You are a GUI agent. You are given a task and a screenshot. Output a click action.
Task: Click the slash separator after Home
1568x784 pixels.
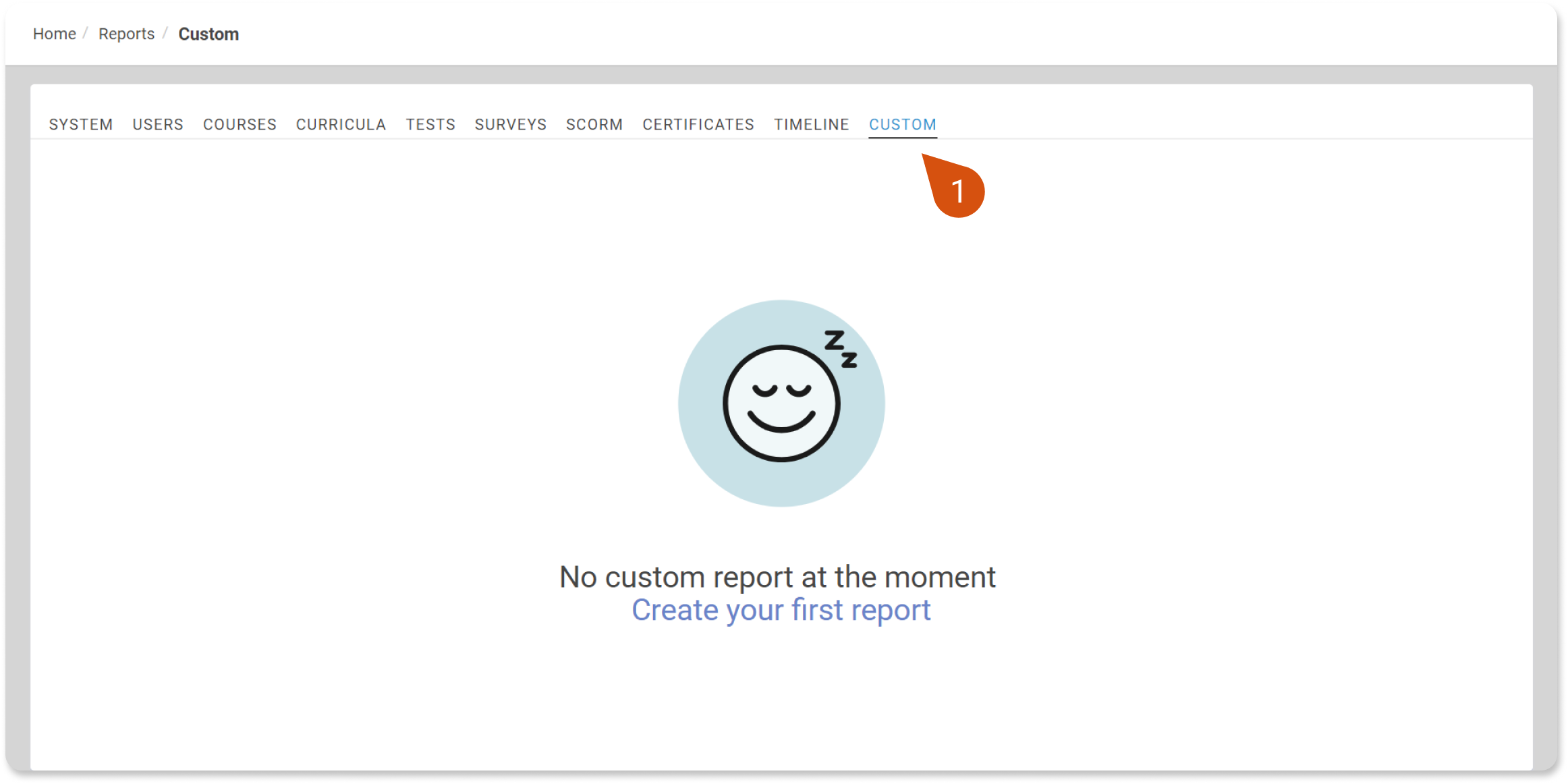pos(86,34)
